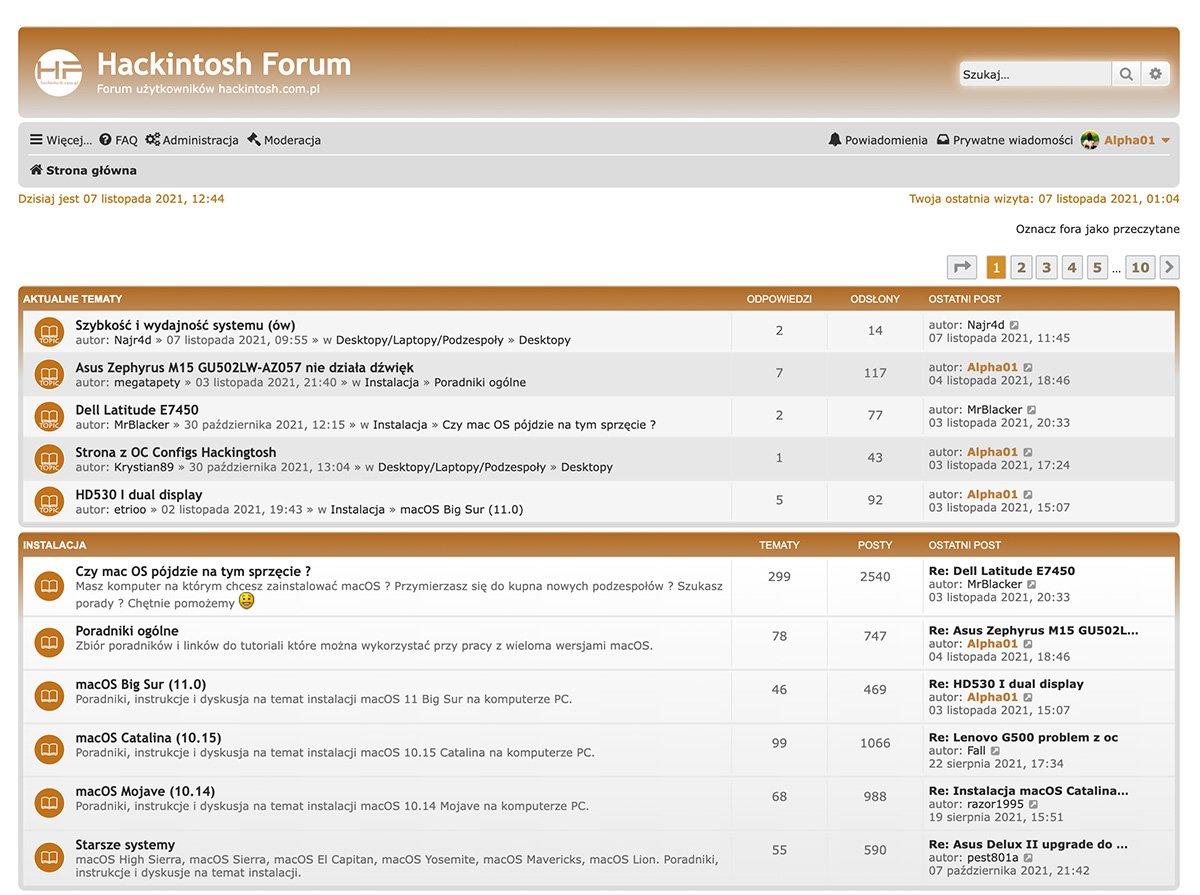
Task: Click forum icon for macOS Catalina
Action: [x=49, y=749]
